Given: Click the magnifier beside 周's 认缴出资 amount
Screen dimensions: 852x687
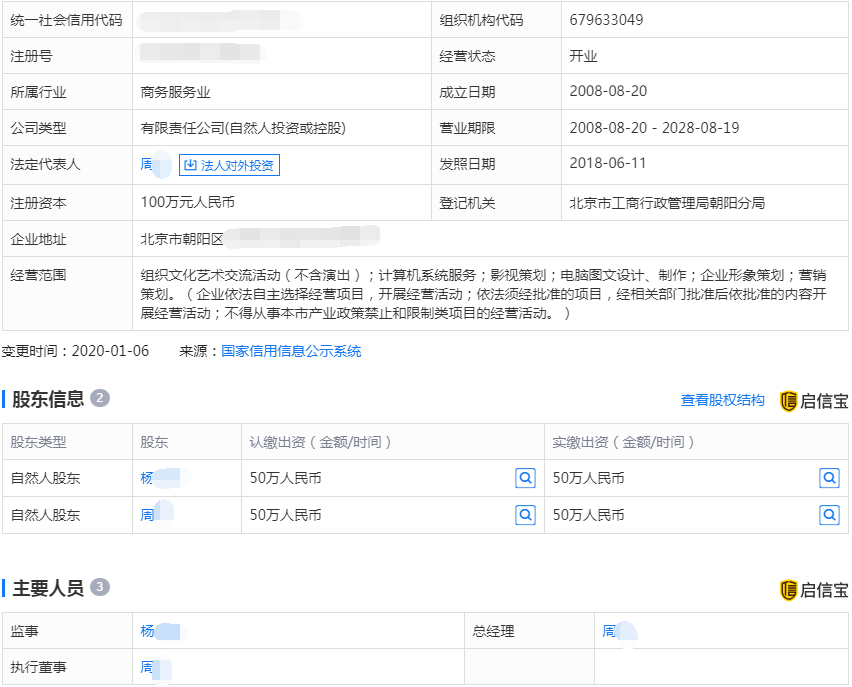Looking at the screenshot, I should (524, 515).
